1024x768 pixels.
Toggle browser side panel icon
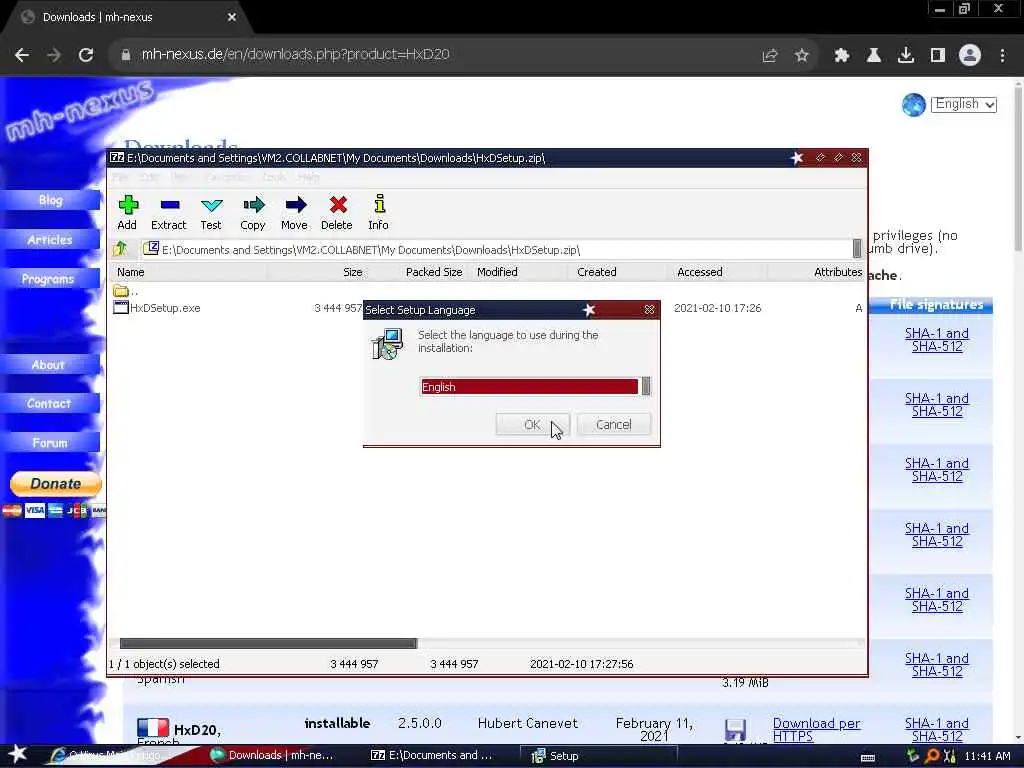click(938, 55)
